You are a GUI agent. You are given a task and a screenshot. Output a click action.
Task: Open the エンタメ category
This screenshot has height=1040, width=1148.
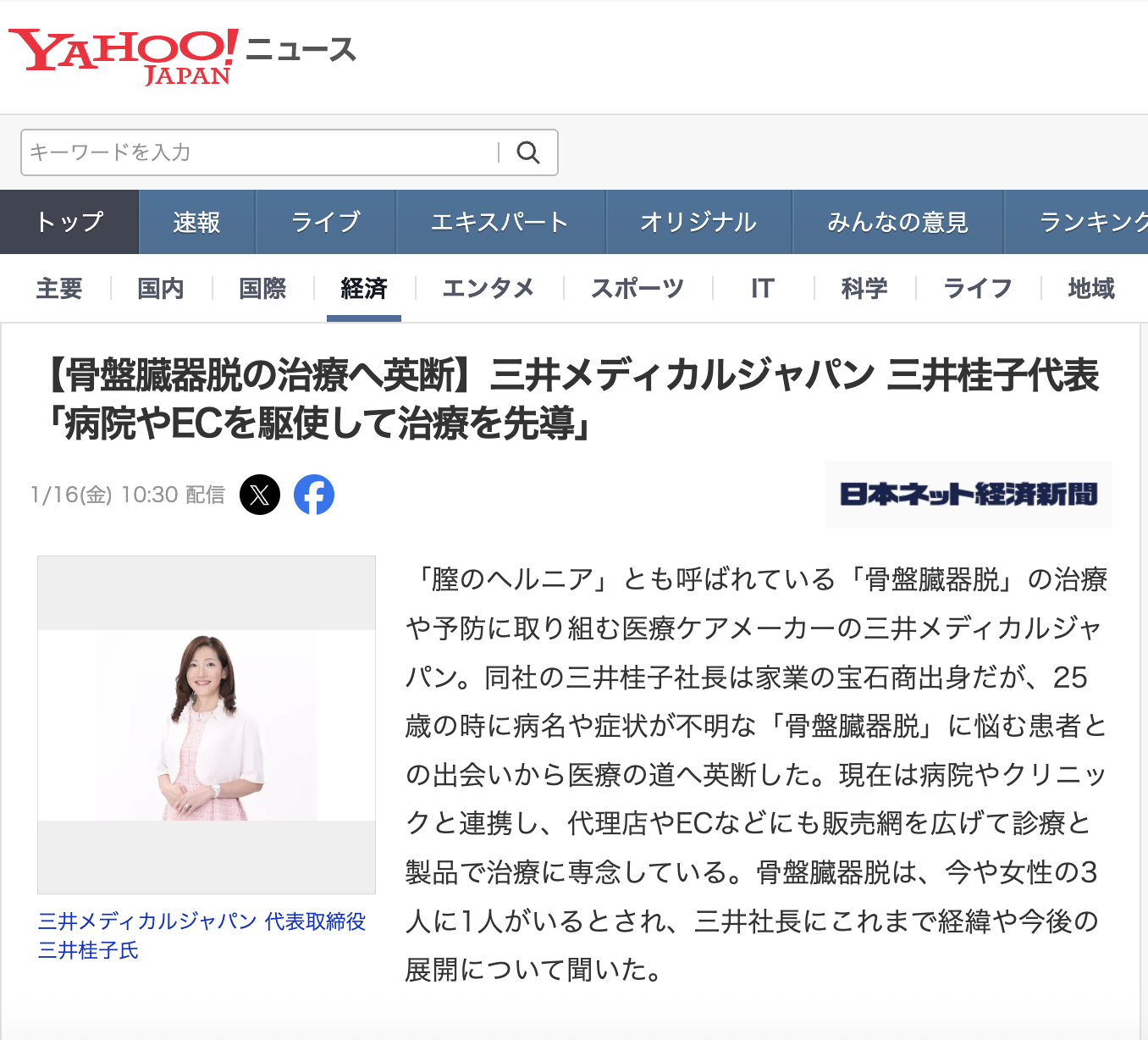(x=488, y=289)
